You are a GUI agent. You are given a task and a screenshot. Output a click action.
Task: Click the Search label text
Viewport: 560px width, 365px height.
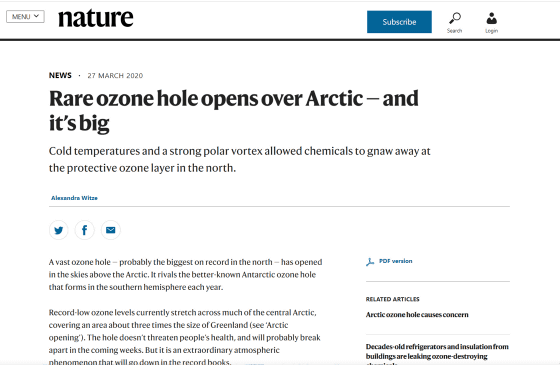click(x=454, y=31)
